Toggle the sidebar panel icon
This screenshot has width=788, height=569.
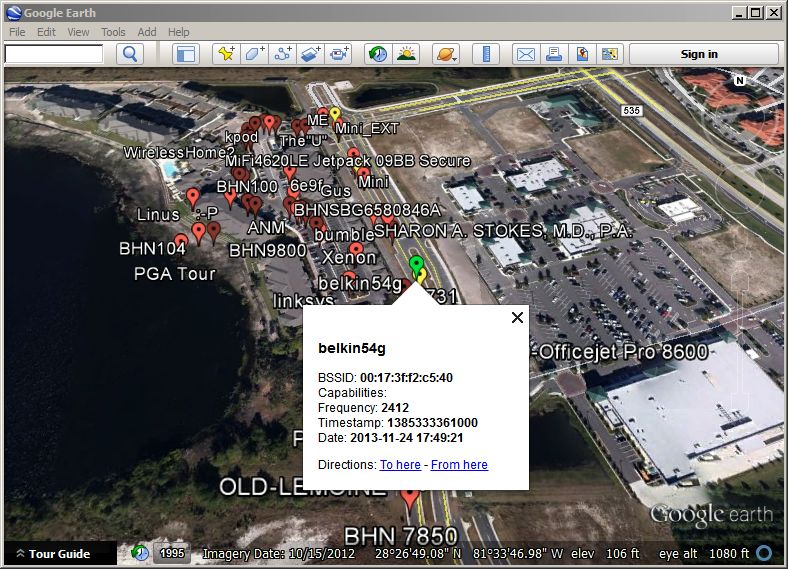click(186, 54)
